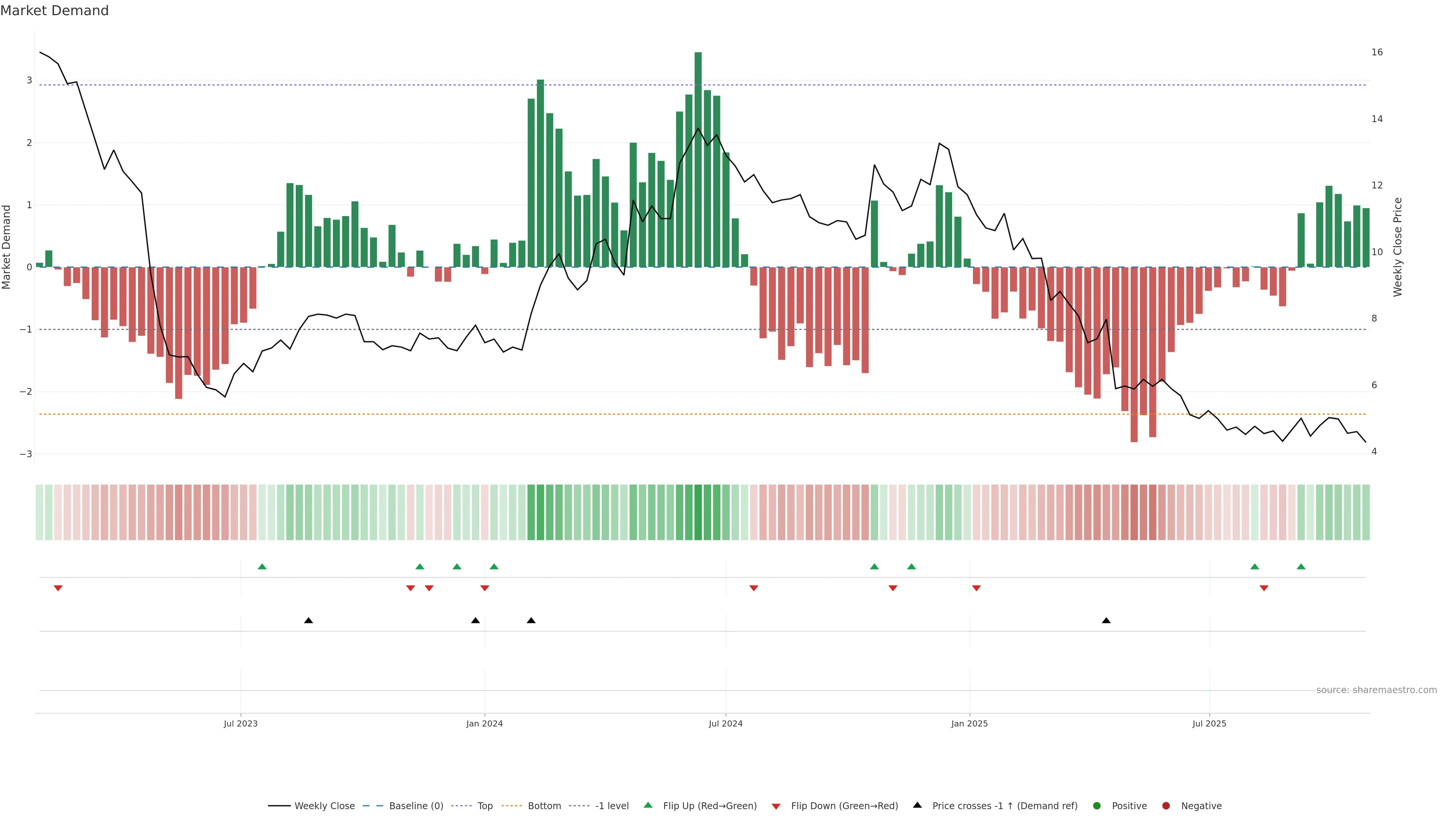Viewport: 1456px width, 819px height.
Task: Click the green Positive legend dot
Action: coord(1097,806)
